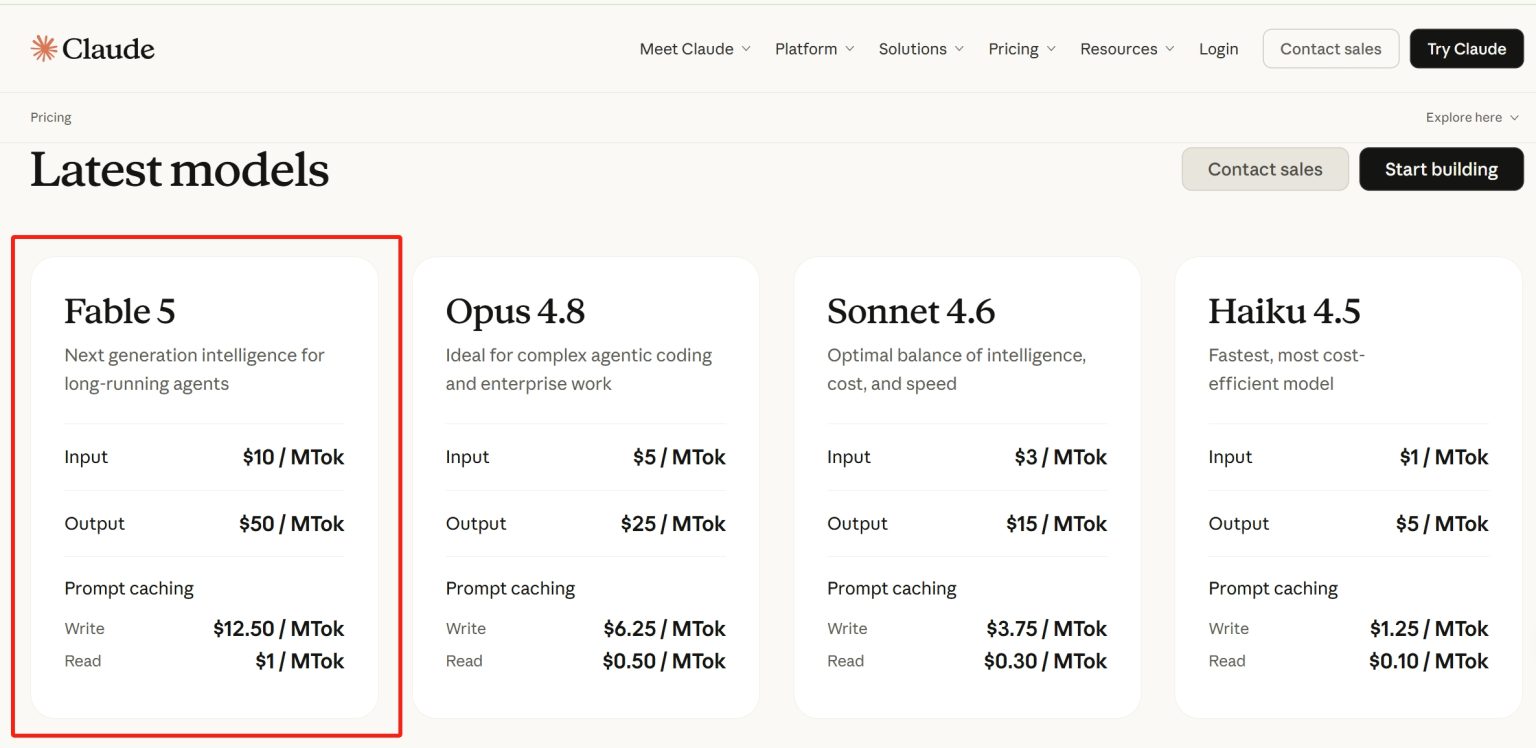Click Sonnet 4.6 output price $15 / MTok
The width and height of the screenshot is (1536, 748).
[x=1056, y=524]
